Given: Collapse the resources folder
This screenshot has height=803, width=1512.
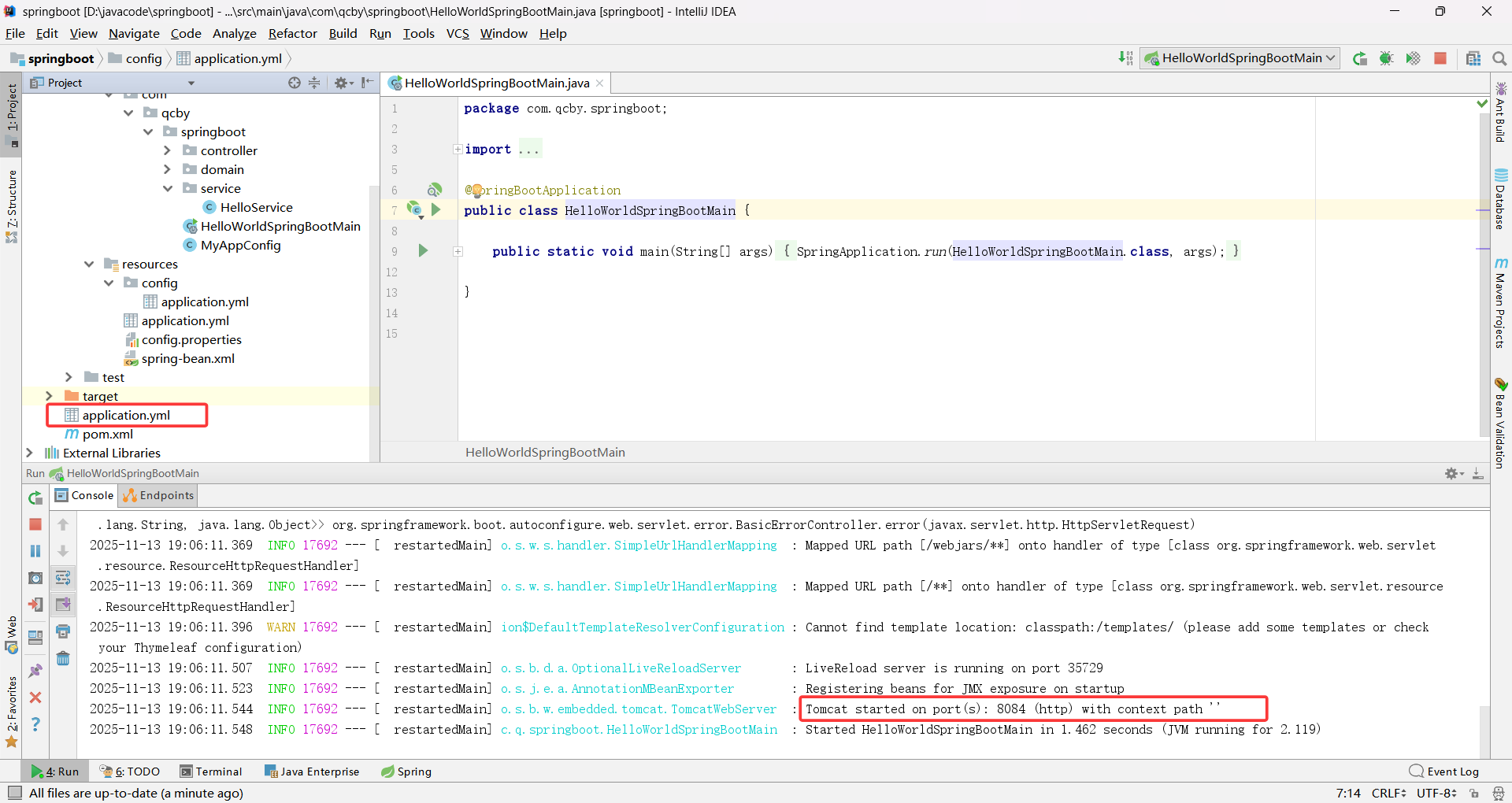Looking at the screenshot, I should (89, 265).
